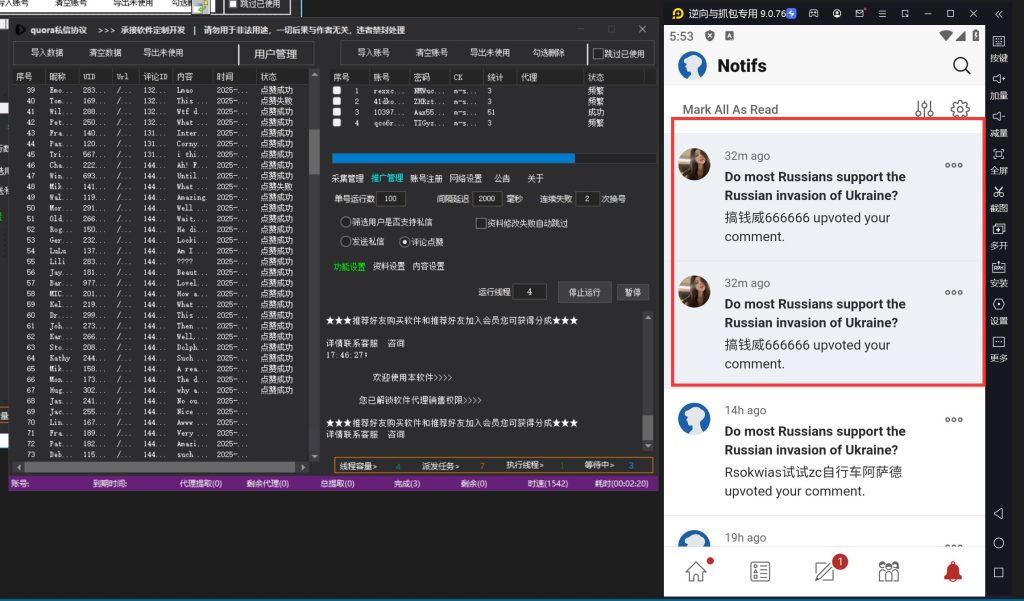This screenshot has height=601, width=1024.
Task: Open notification settings gear icon
Action: pos(960,109)
